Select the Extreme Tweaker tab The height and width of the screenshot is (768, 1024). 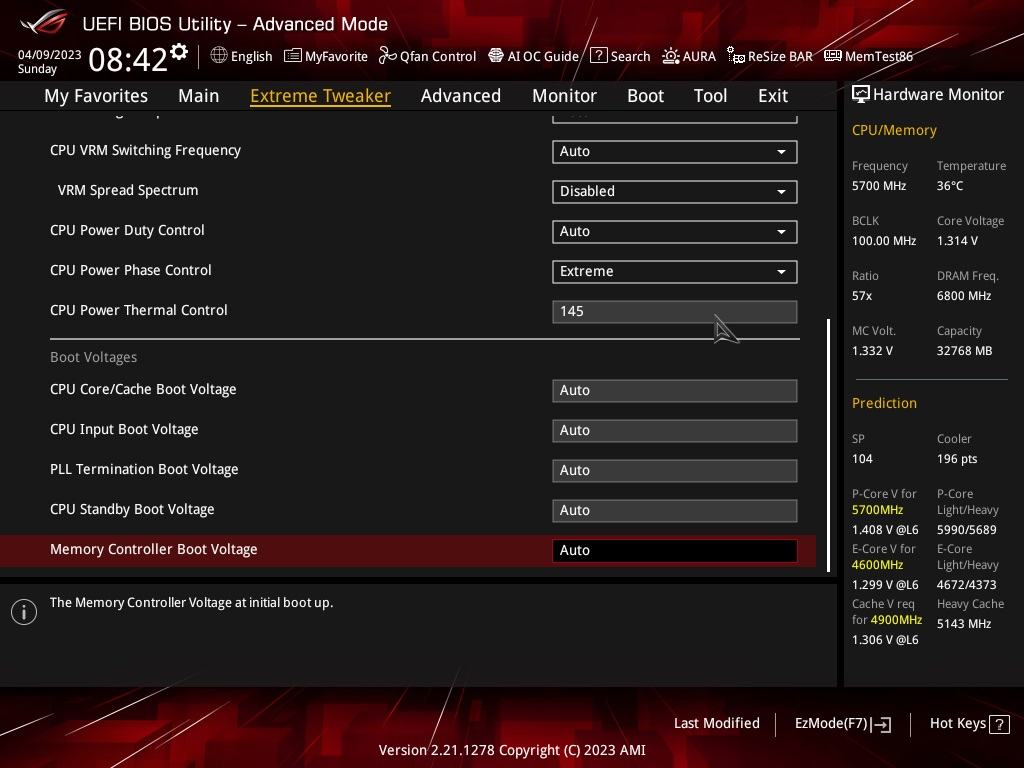(320, 96)
